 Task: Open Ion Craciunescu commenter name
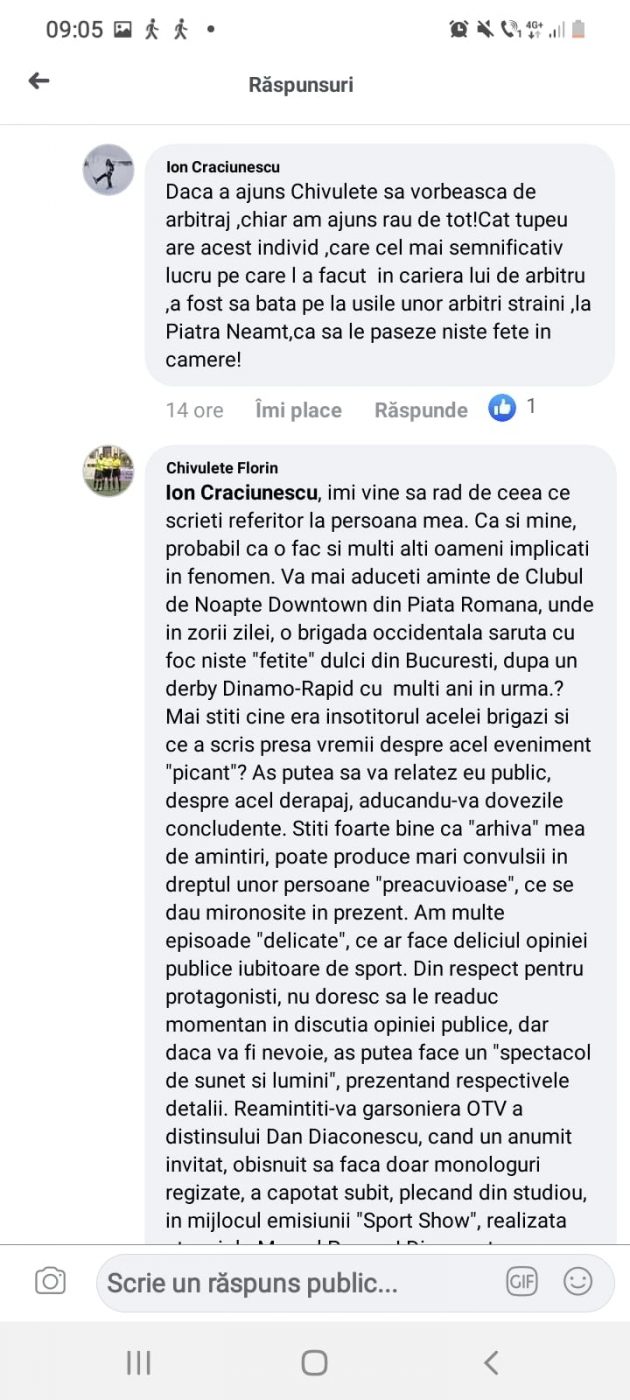point(223,167)
